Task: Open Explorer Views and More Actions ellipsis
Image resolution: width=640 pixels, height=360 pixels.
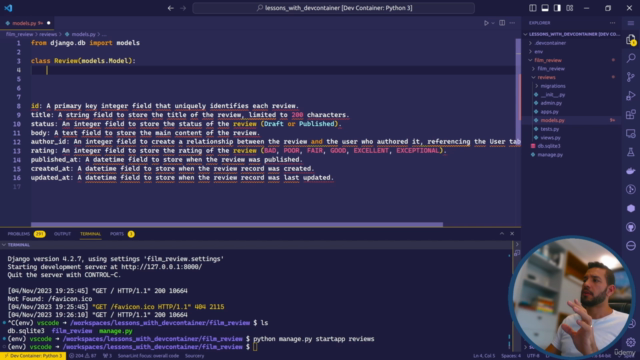Action: point(612,23)
